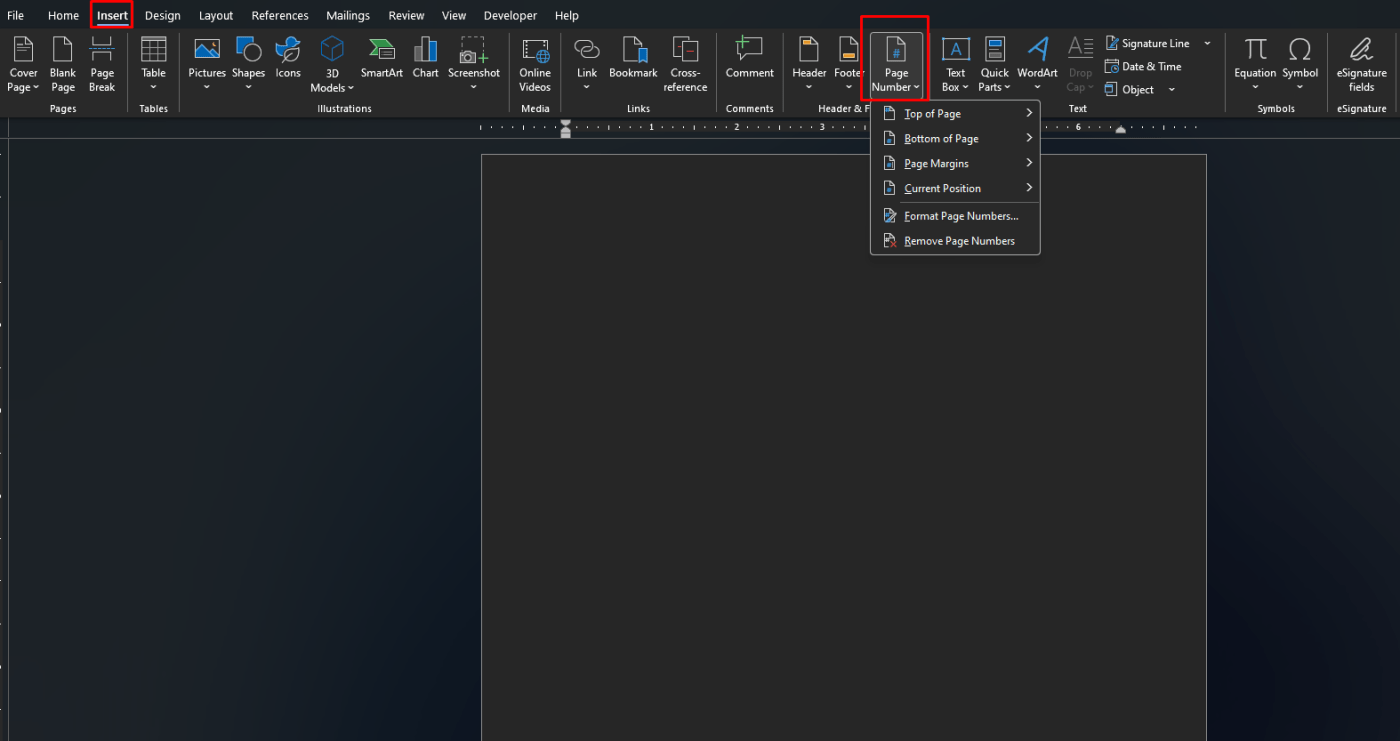Switch to the Home tab
The image size is (1400, 741).
coord(63,16)
